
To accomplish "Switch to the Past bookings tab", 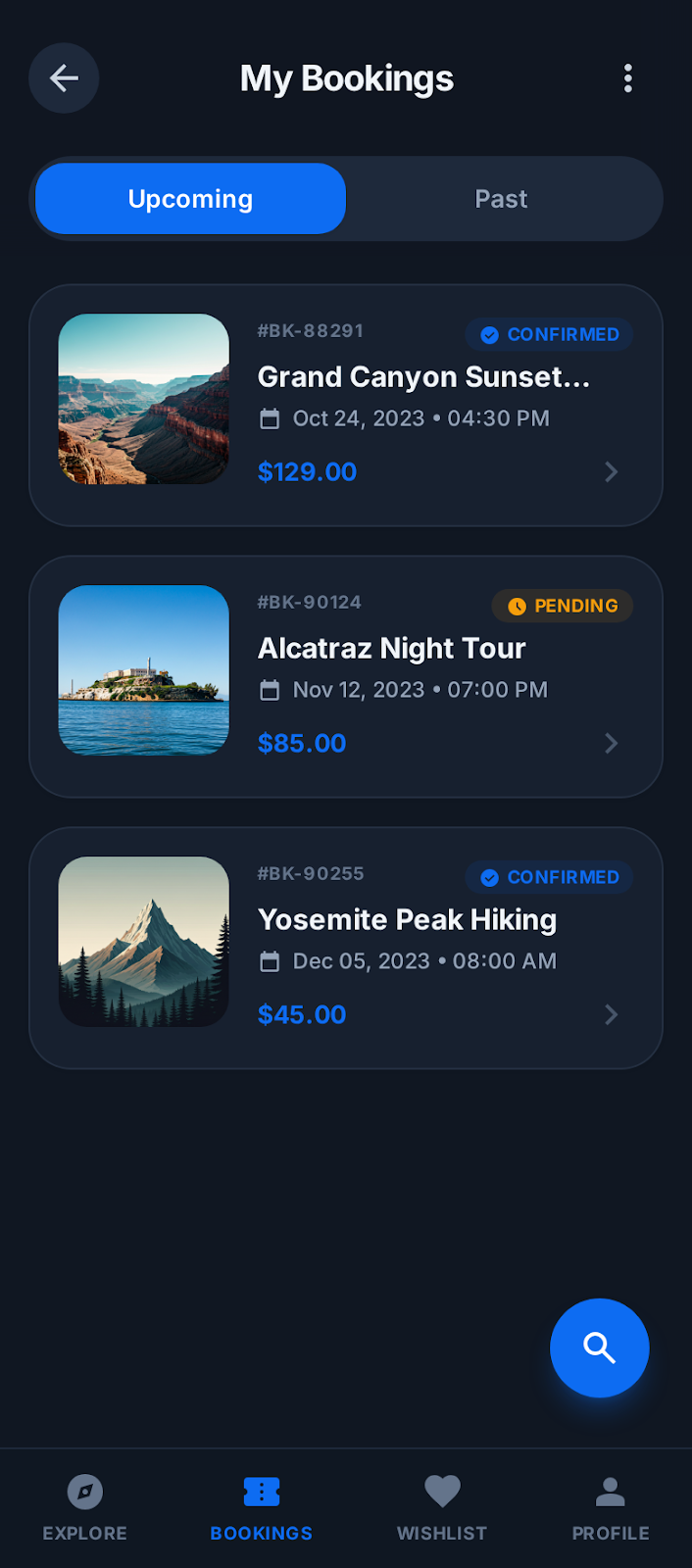I will tap(501, 199).
